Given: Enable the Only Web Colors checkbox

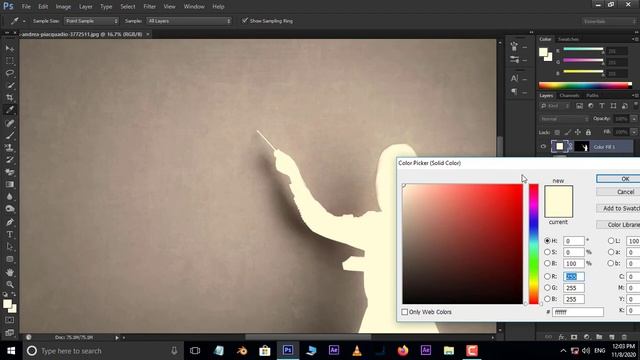Looking at the screenshot, I should tap(404, 312).
